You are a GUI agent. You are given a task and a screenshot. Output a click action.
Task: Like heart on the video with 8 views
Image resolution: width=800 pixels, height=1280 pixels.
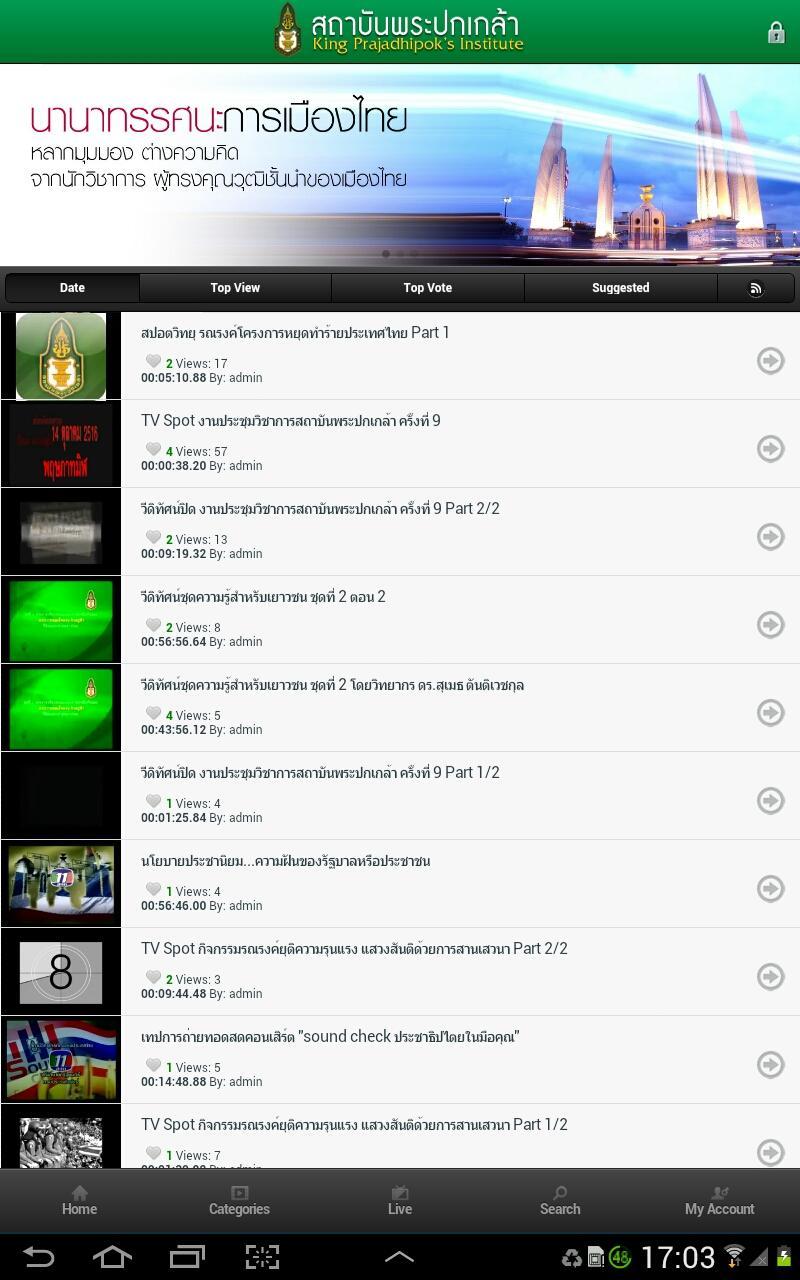tap(153, 625)
